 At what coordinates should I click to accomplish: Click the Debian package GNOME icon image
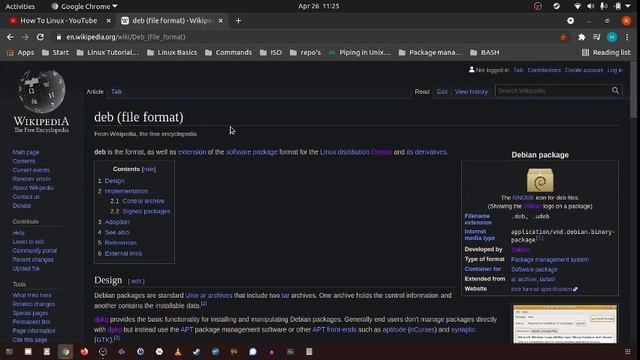coord(540,180)
